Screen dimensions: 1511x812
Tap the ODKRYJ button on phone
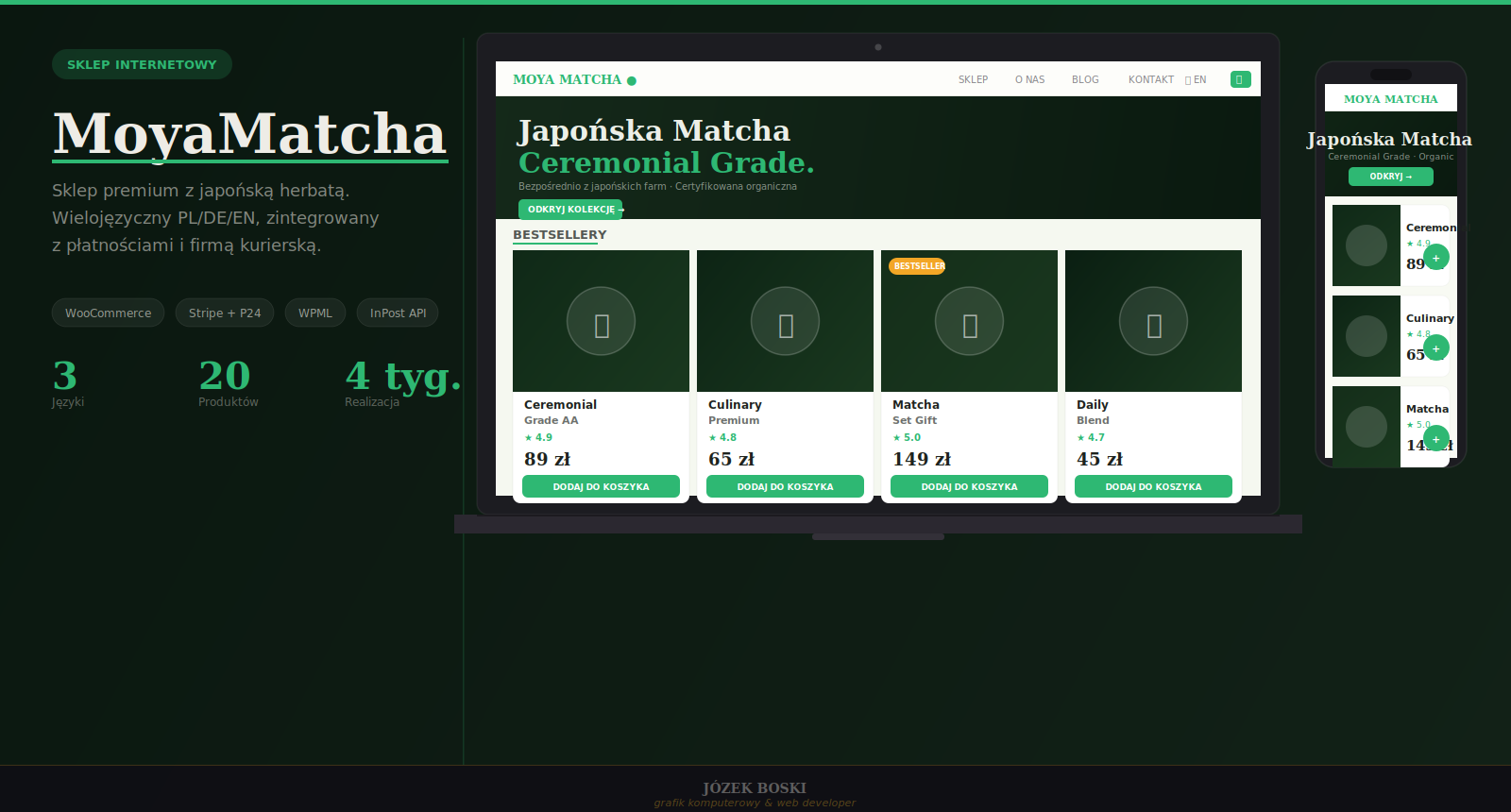[1390, 177]
